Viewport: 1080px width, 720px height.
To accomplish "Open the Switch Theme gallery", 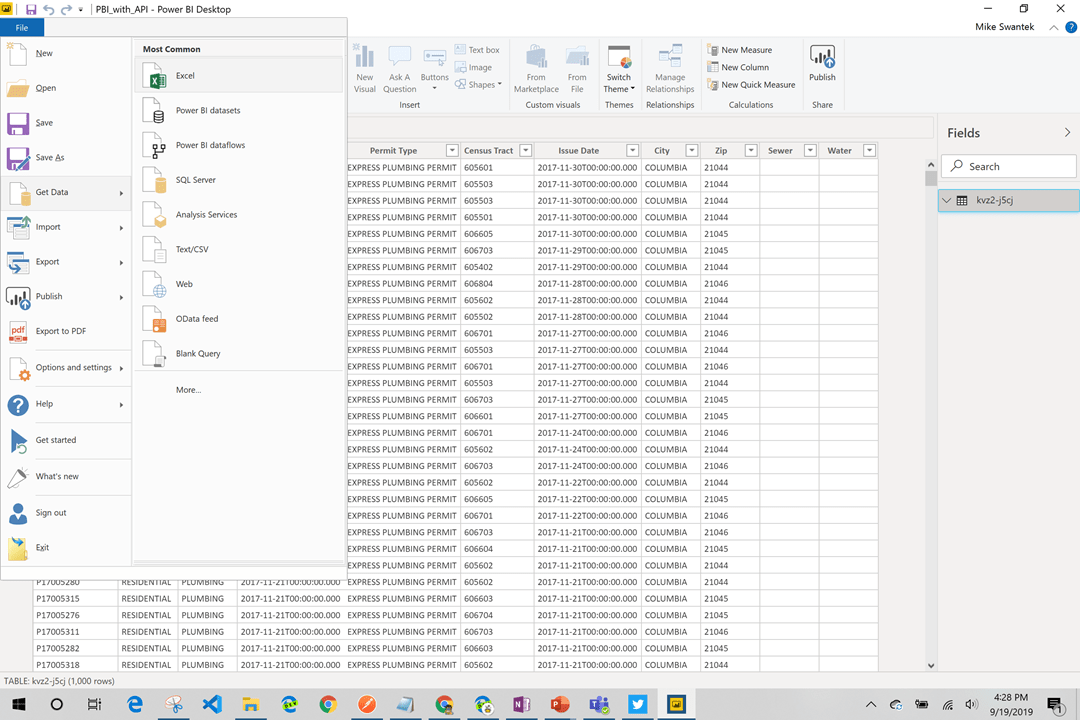I will 619,68.
